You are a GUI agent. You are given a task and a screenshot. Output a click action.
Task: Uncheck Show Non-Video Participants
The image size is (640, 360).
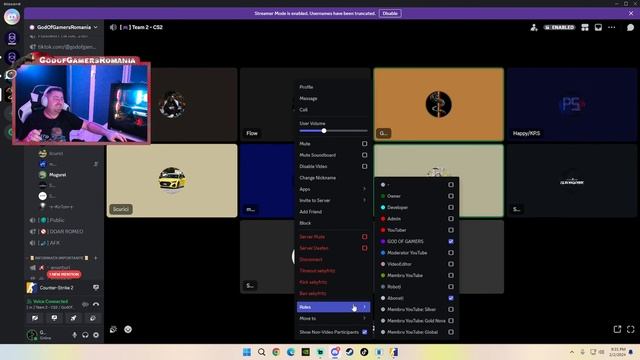coord(364,332)
